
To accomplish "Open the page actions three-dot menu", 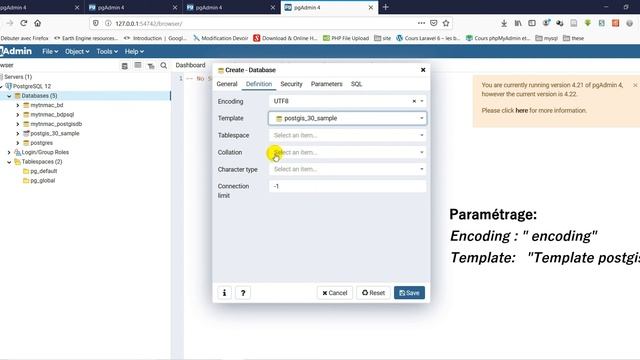I will pos(421,23).
